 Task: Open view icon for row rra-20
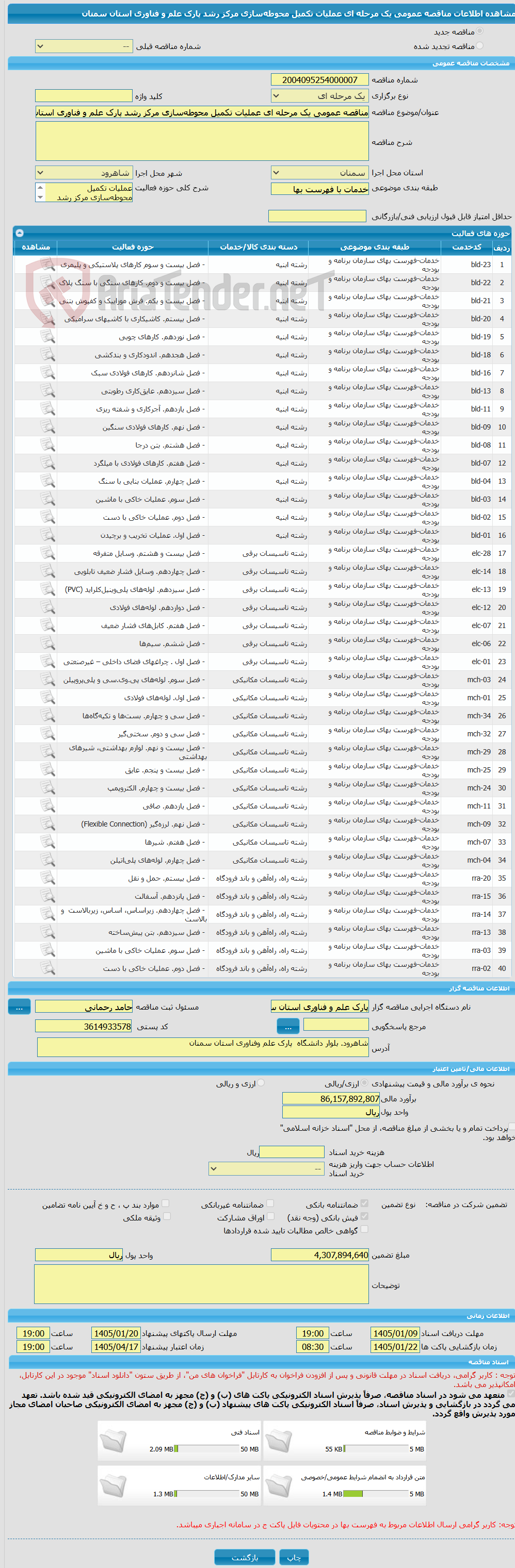pyautogui.click(x=47, y=878)
